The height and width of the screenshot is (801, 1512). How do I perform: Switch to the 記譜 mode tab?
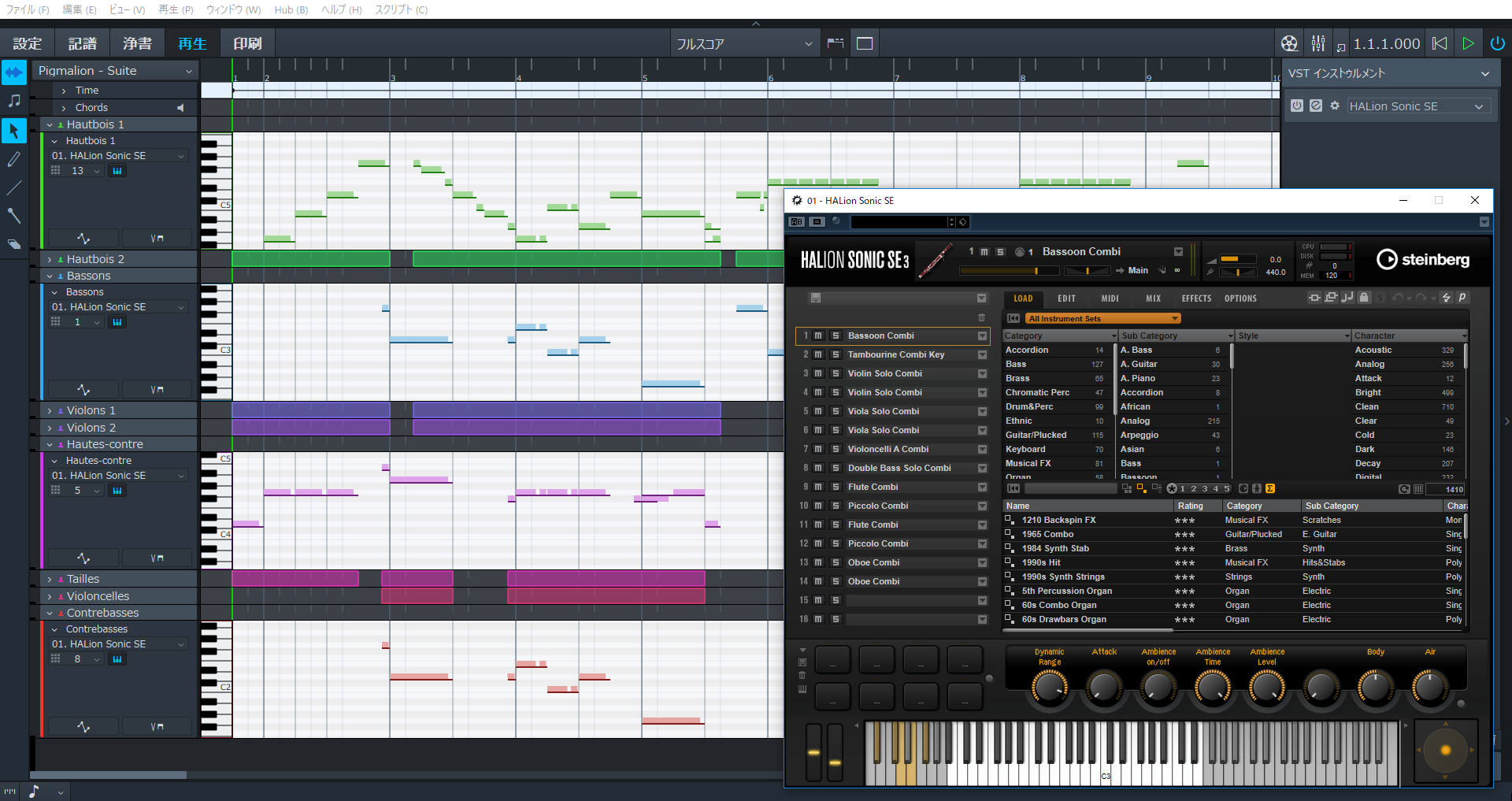[83, 44]
